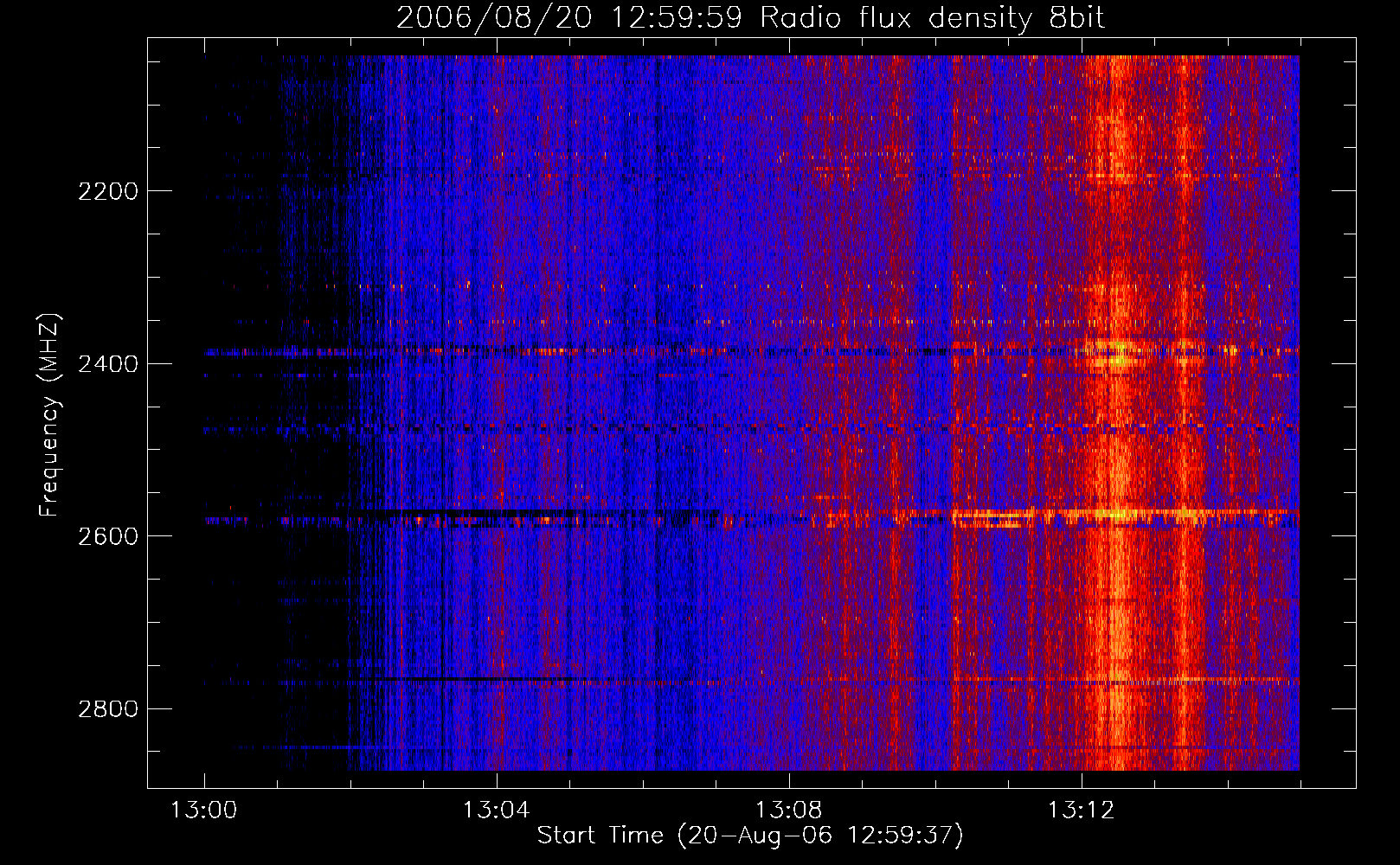Click the 13:04 time tick label

tap(496, 811)
